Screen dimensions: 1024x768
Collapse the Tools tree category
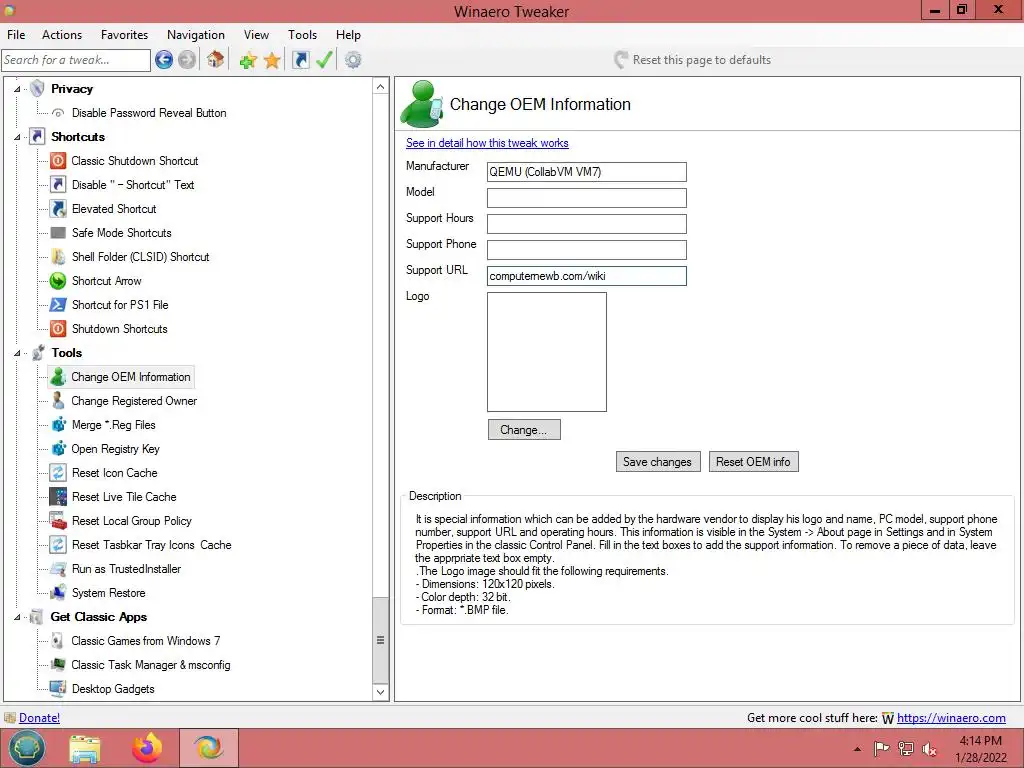[17, 353]
